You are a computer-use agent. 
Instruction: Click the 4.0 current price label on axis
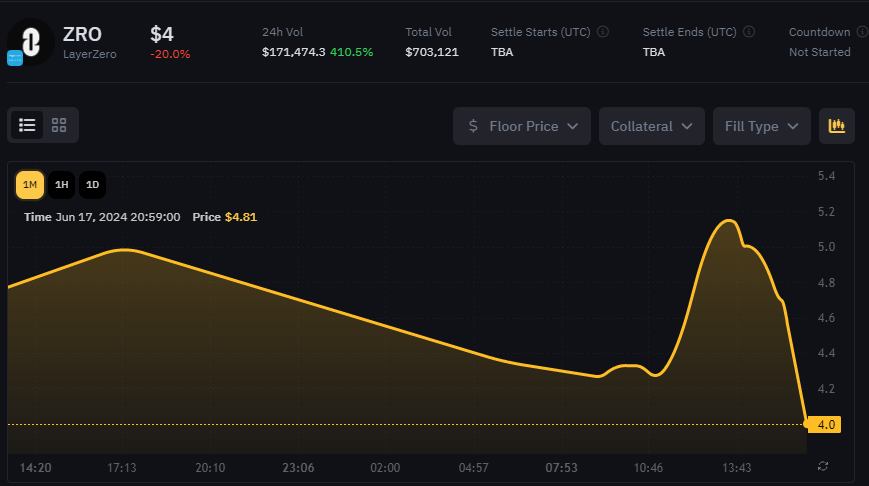pyautogui.click(x=825, y=424)
